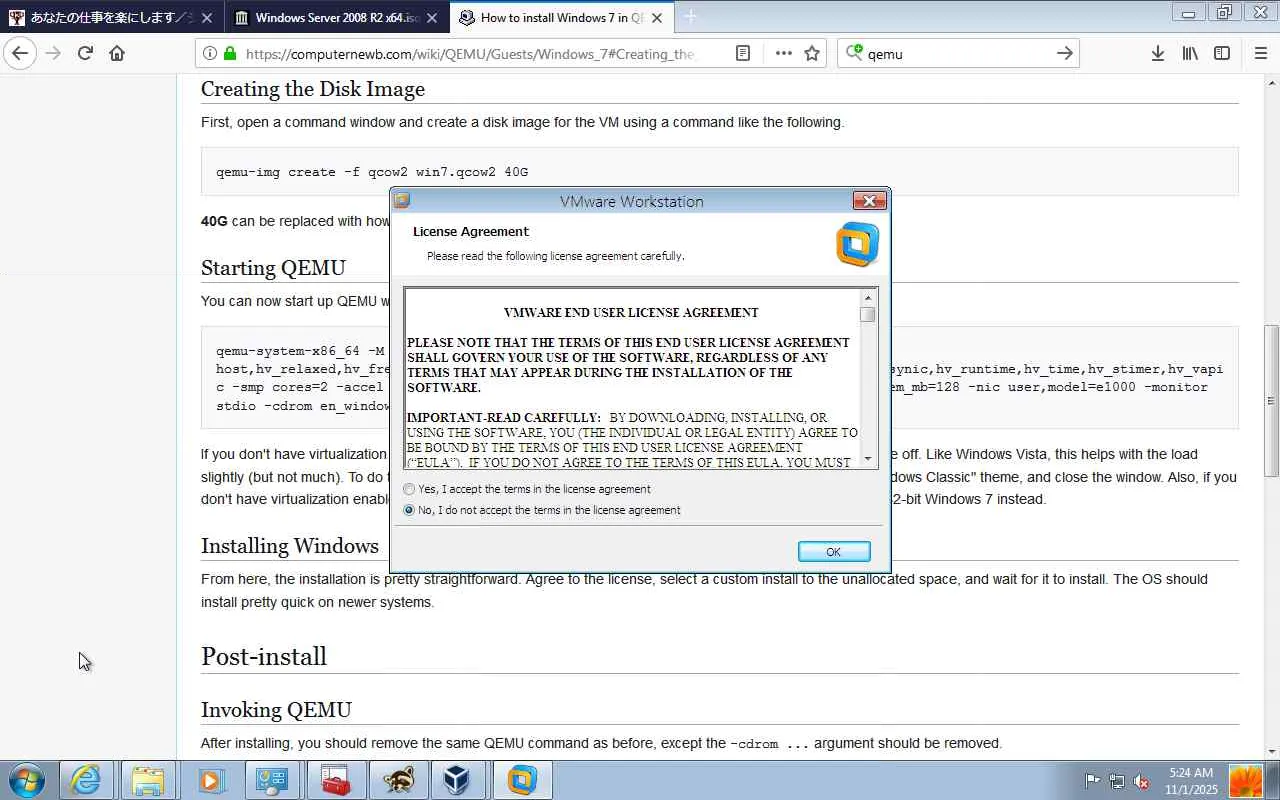Close the How to install Windows 7 tab
The width and height of the screenshot is (1280, 800).
655,18
